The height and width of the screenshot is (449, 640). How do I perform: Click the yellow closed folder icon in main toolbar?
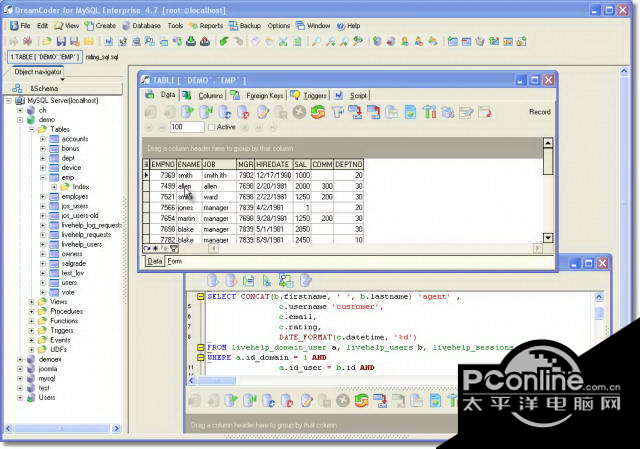click(x=89, y=41)
